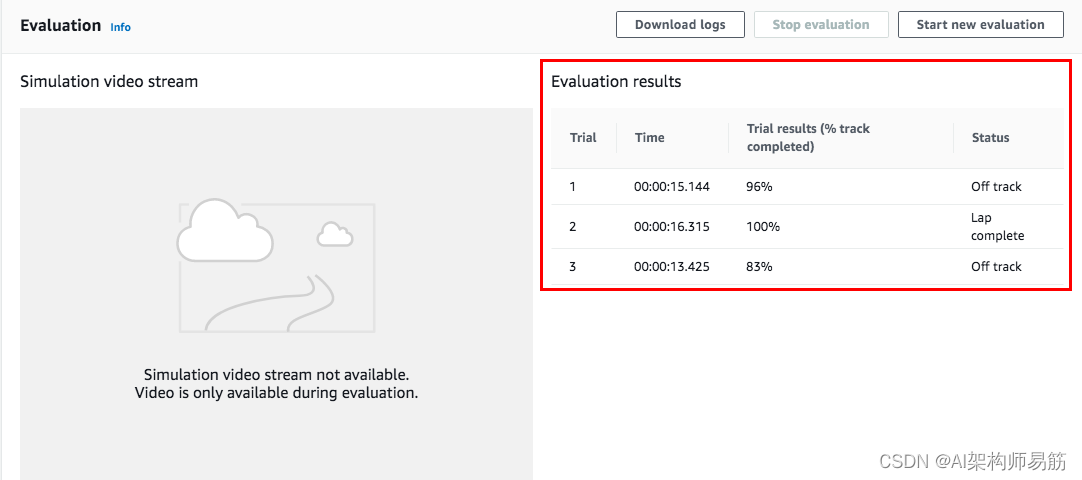Click the video placeholder landscape icon

point(276,266)
